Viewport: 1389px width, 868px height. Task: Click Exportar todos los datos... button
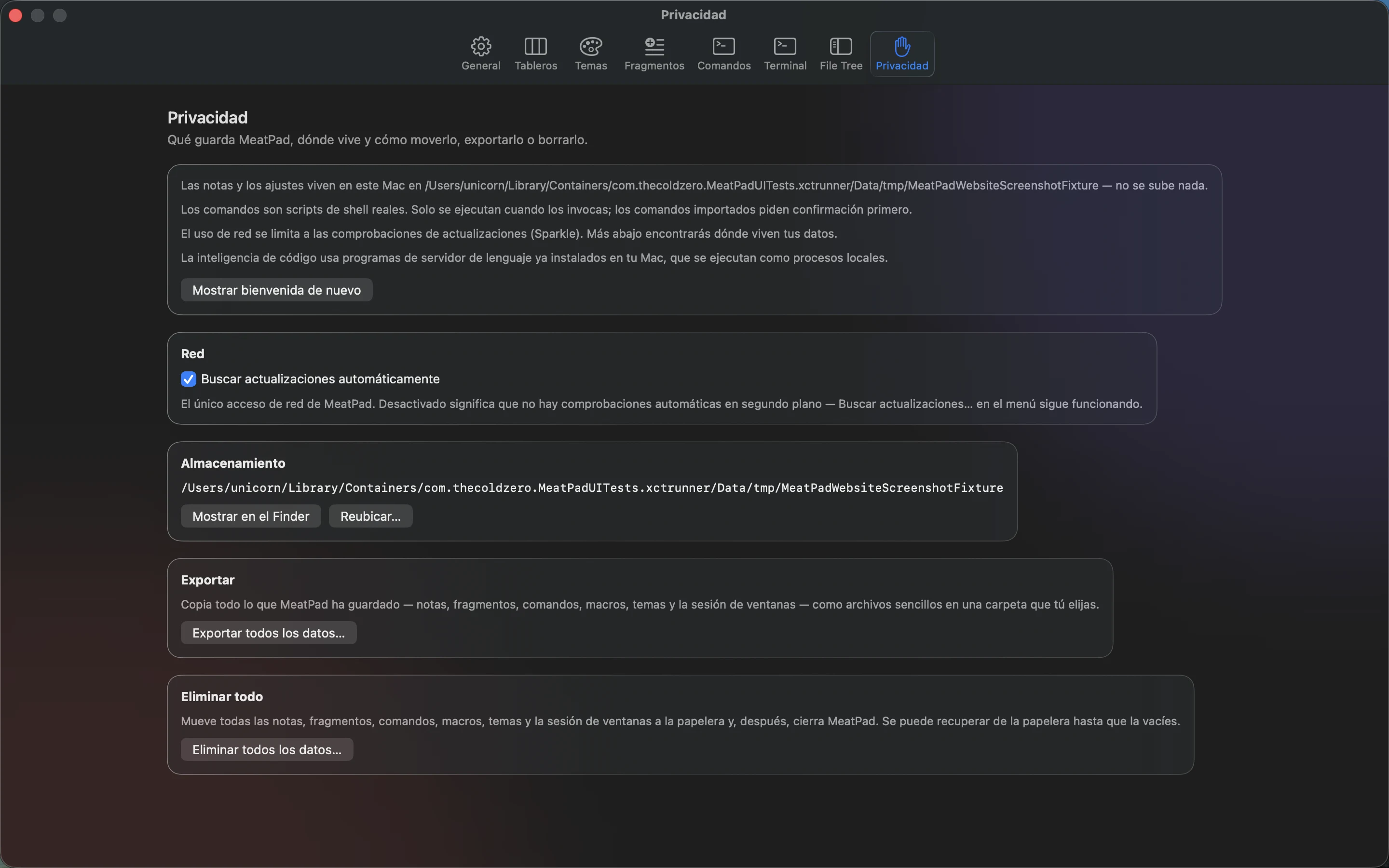click(x=269, y=633)
